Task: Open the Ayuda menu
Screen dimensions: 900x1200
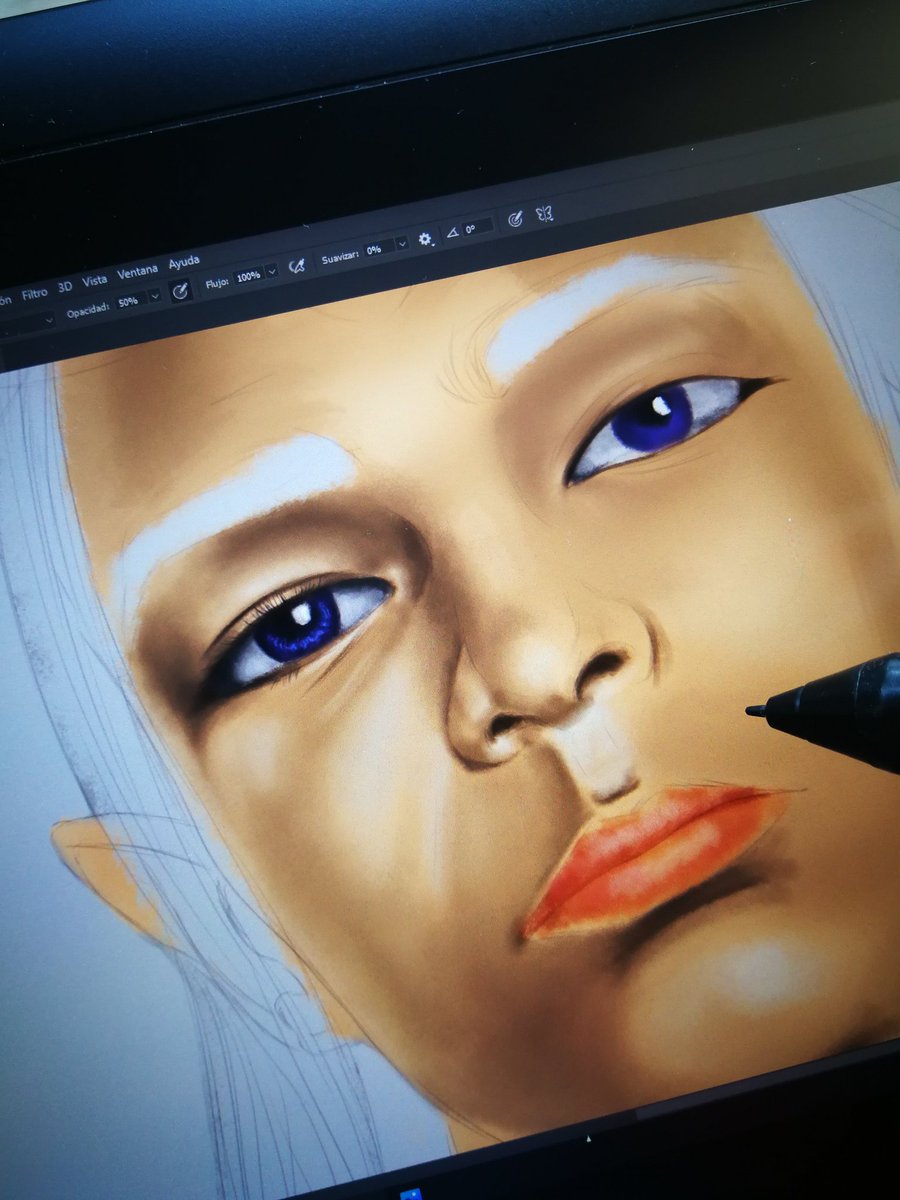Action: [184, 262]
